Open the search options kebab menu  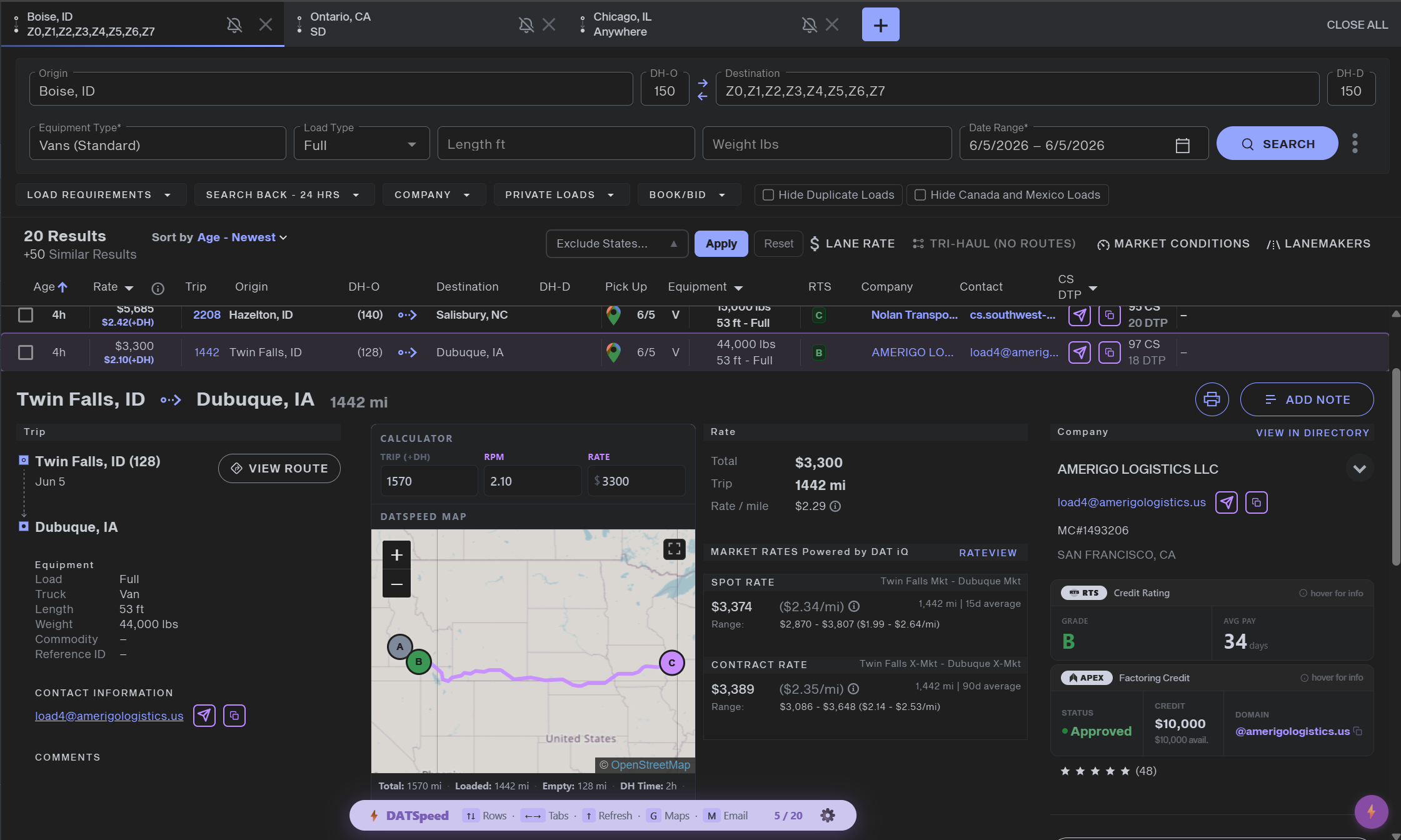click(x=1355, y=143)
